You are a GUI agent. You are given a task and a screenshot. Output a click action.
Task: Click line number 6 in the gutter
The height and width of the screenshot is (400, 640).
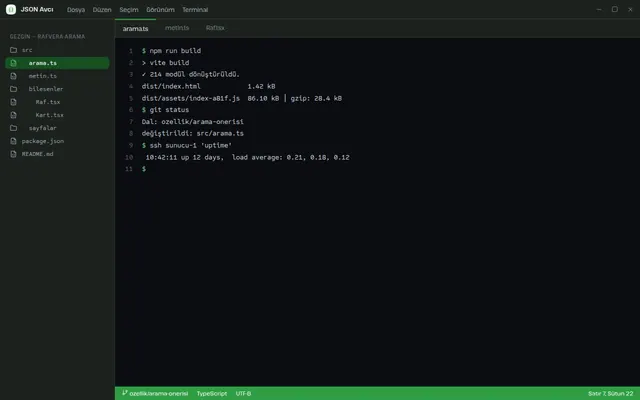131,110
